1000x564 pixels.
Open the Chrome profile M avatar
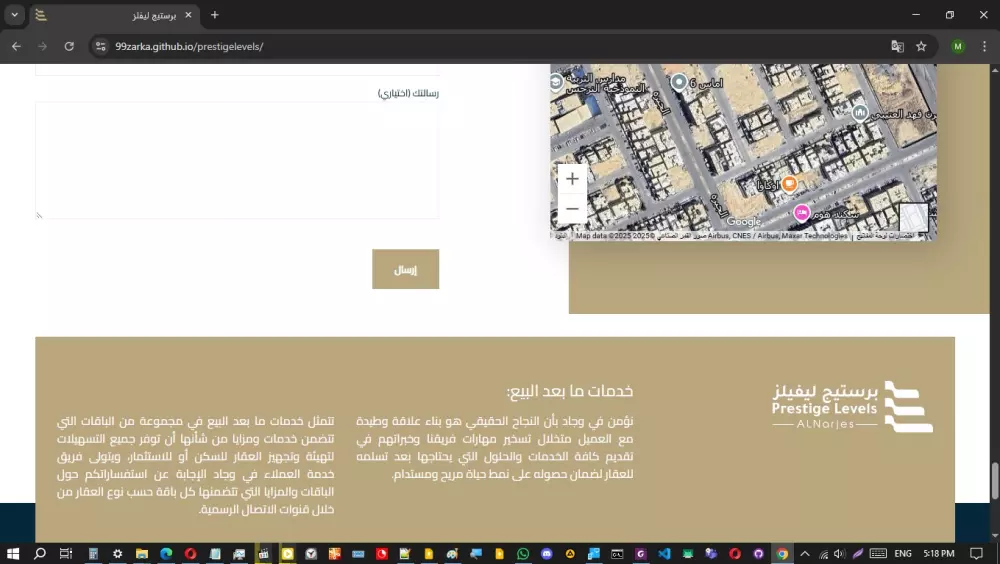pos(958,47)
